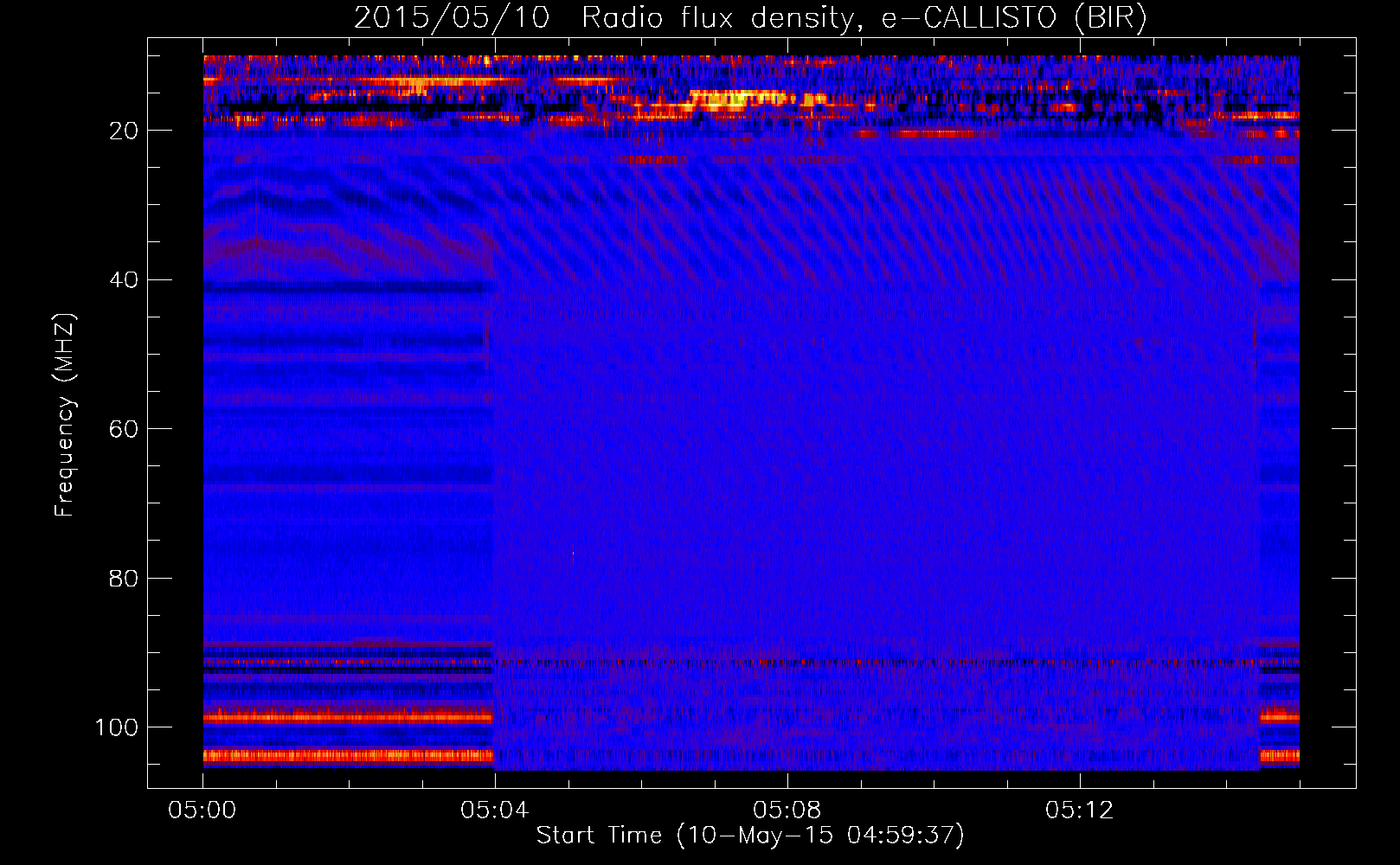This screenshot has height=865, width=1400.
Task: Click the plot title "2015/05/10 Radio flux density, e-CALLISTO (BIR)"
Action: [x=750, y=18]
